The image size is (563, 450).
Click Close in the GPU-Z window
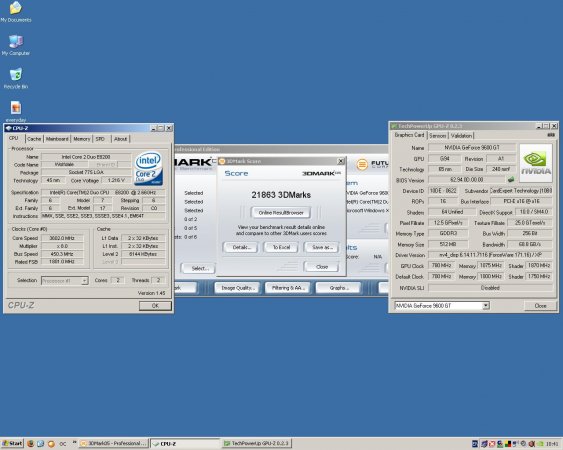540,306
